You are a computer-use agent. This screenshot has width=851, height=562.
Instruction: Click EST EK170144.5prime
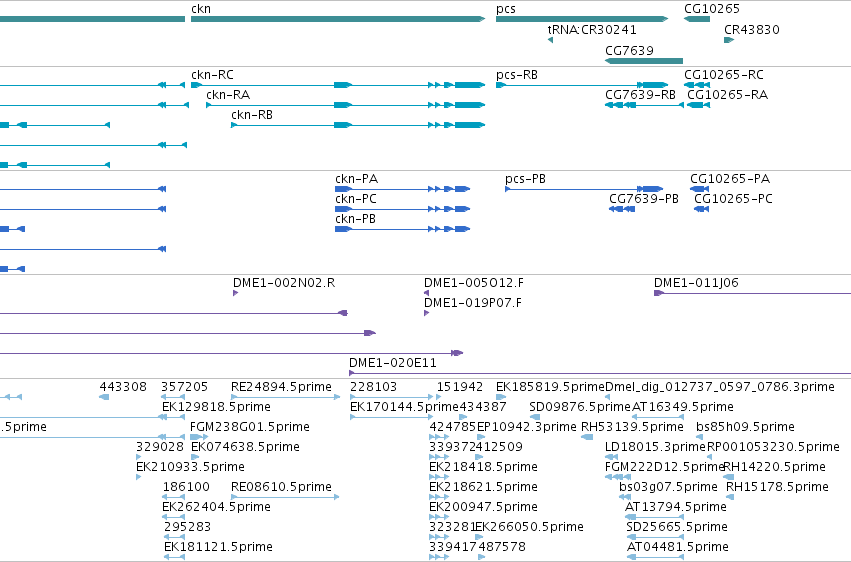404,407
